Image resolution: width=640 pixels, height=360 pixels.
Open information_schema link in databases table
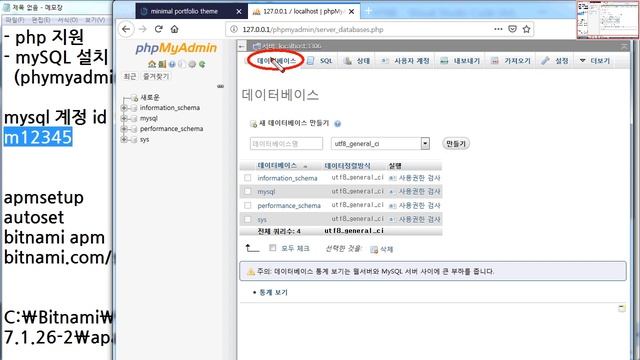(x=287, y=178)
